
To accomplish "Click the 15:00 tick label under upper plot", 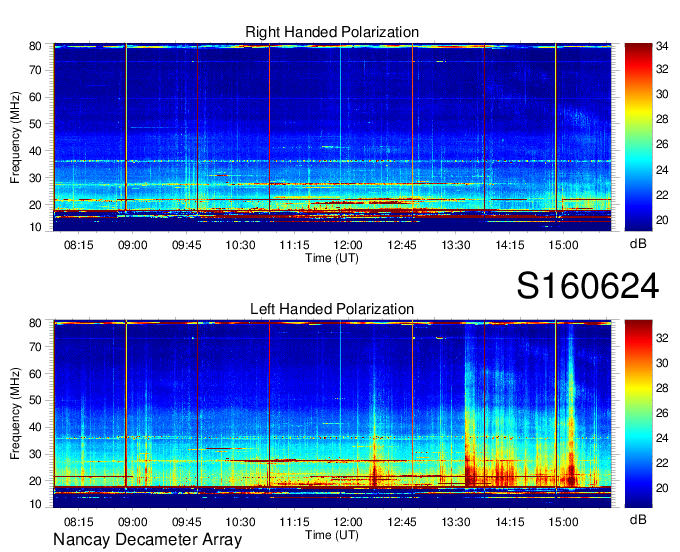I will 563,245.
